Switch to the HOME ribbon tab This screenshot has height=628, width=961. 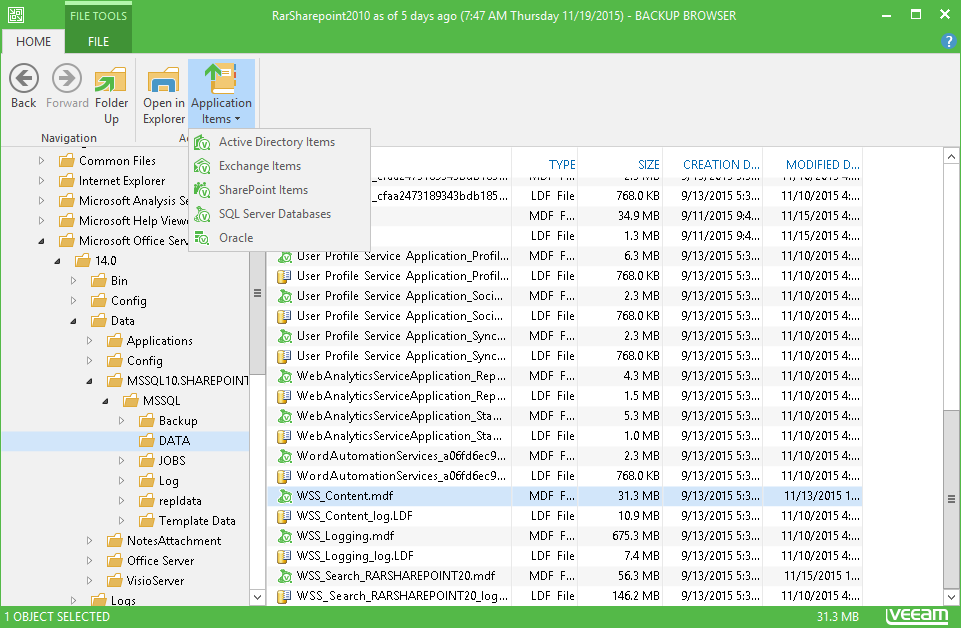[33, 42]
